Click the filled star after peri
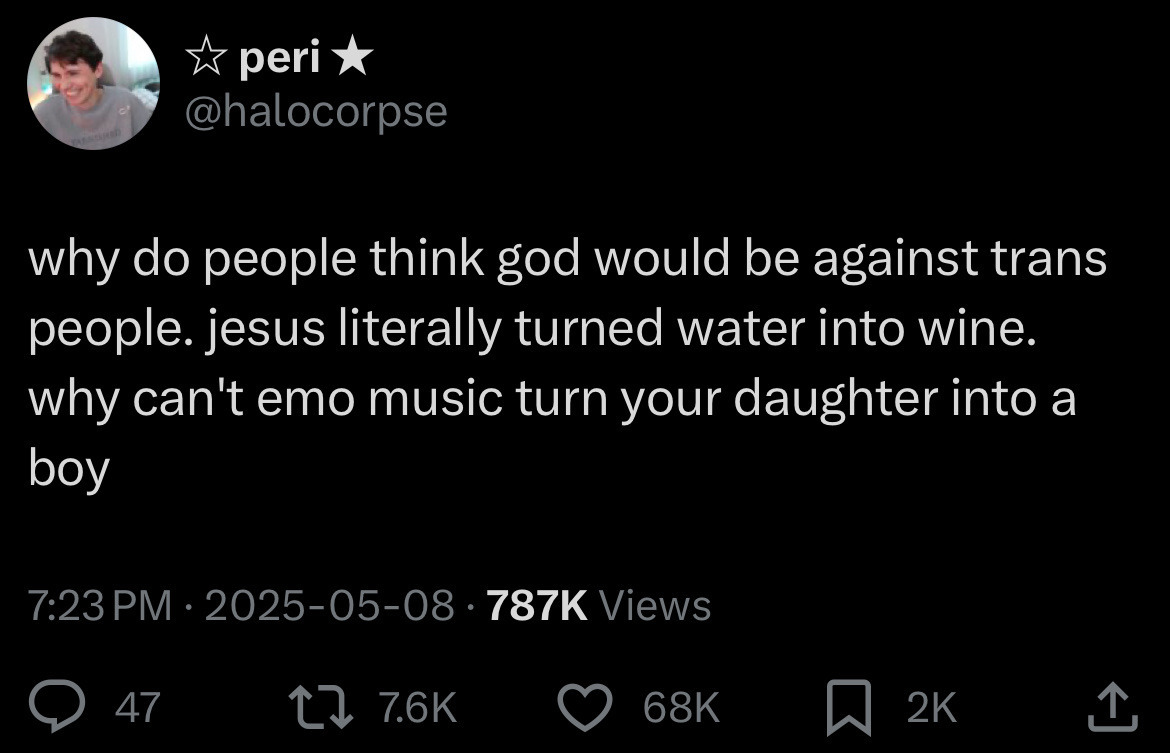This screenshot has height=753, width=1170. click(353, 57)
